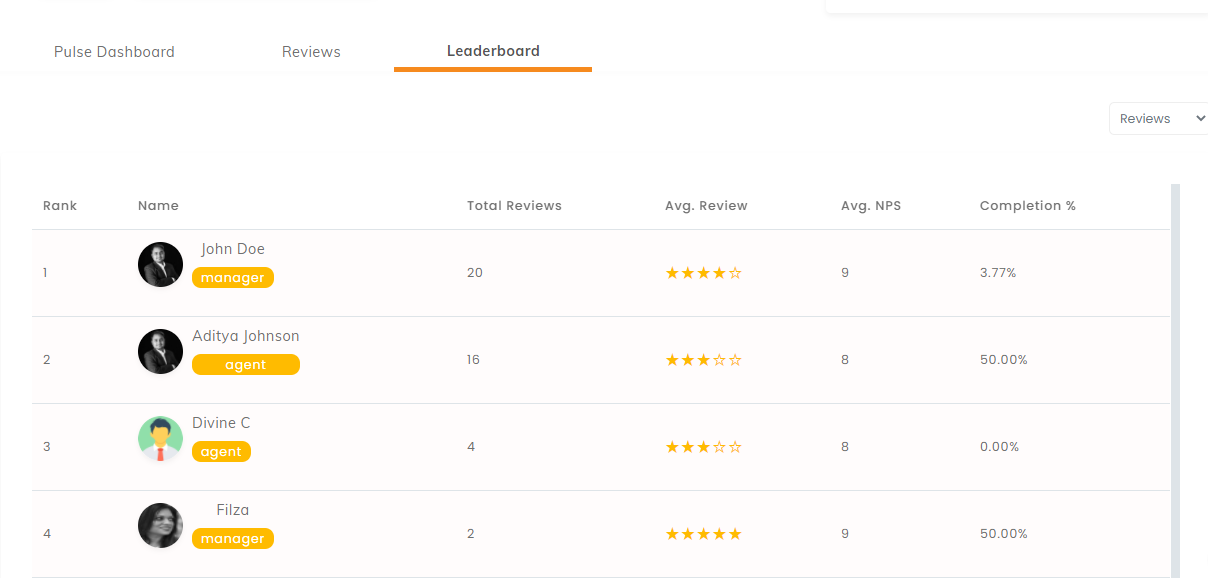Click Aditya Johnson's three-star rating
This screenshot has height=578, width=1208.
coord(704,360)
